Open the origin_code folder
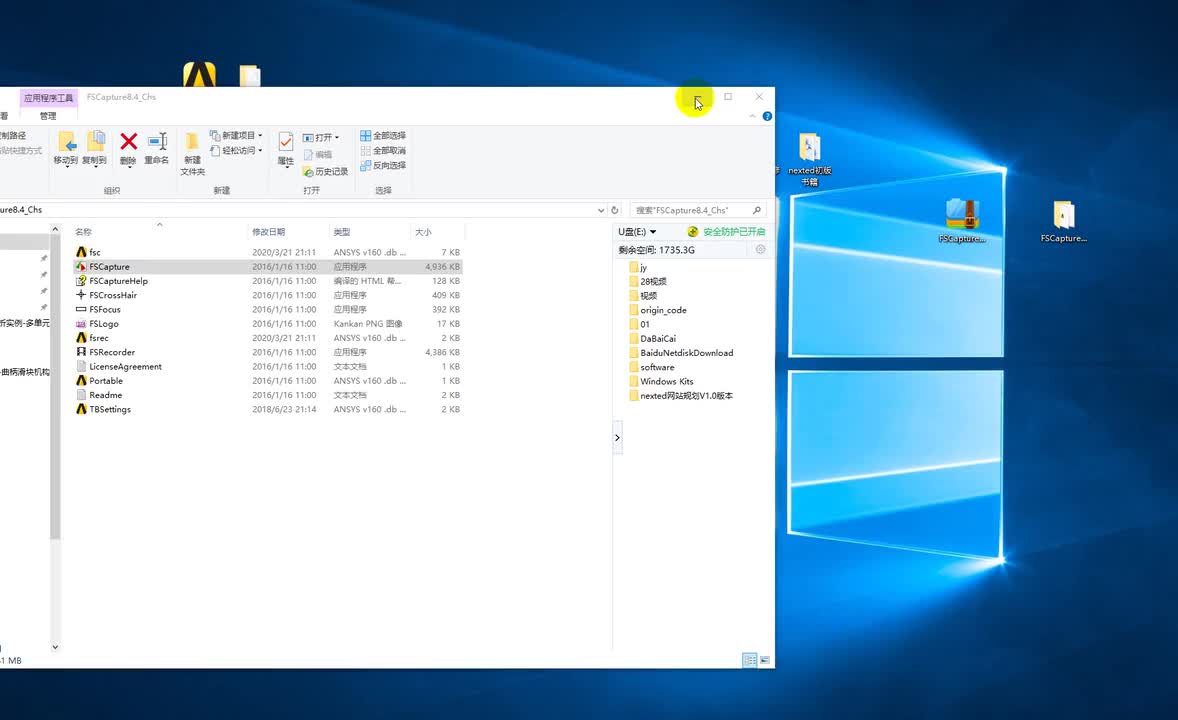Image resolution: width=1178 pixels, height=720 pixels. pyautogui.click(x=657, y=310)
